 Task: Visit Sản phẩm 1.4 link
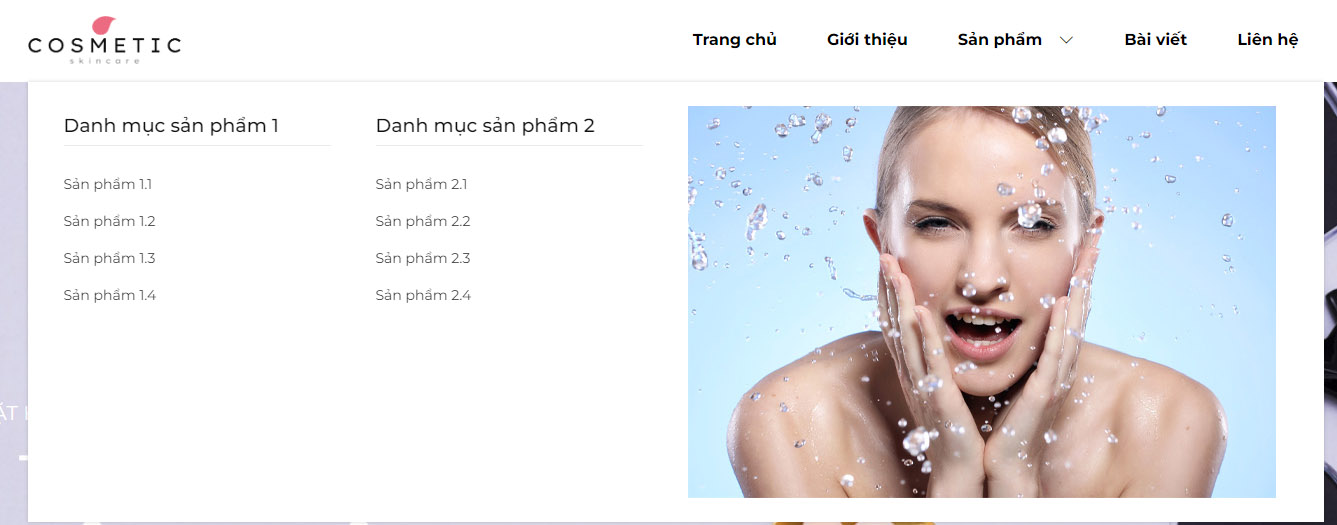[x=110, y=295]
